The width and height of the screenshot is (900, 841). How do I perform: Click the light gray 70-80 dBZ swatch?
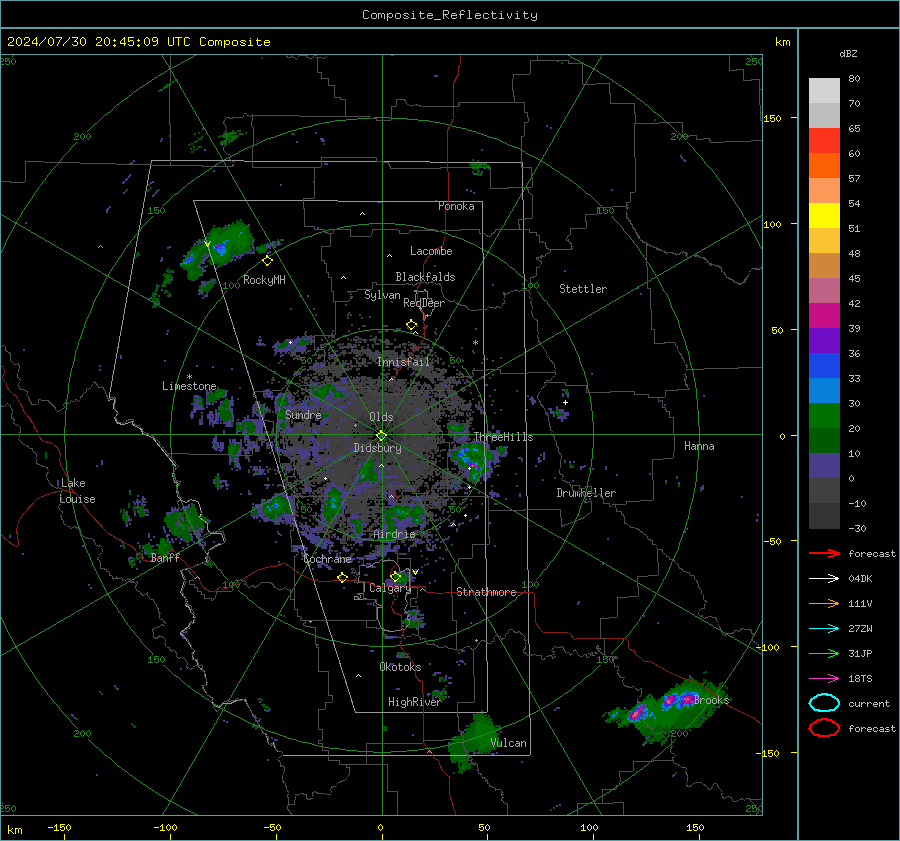click(x=824, y=91)
